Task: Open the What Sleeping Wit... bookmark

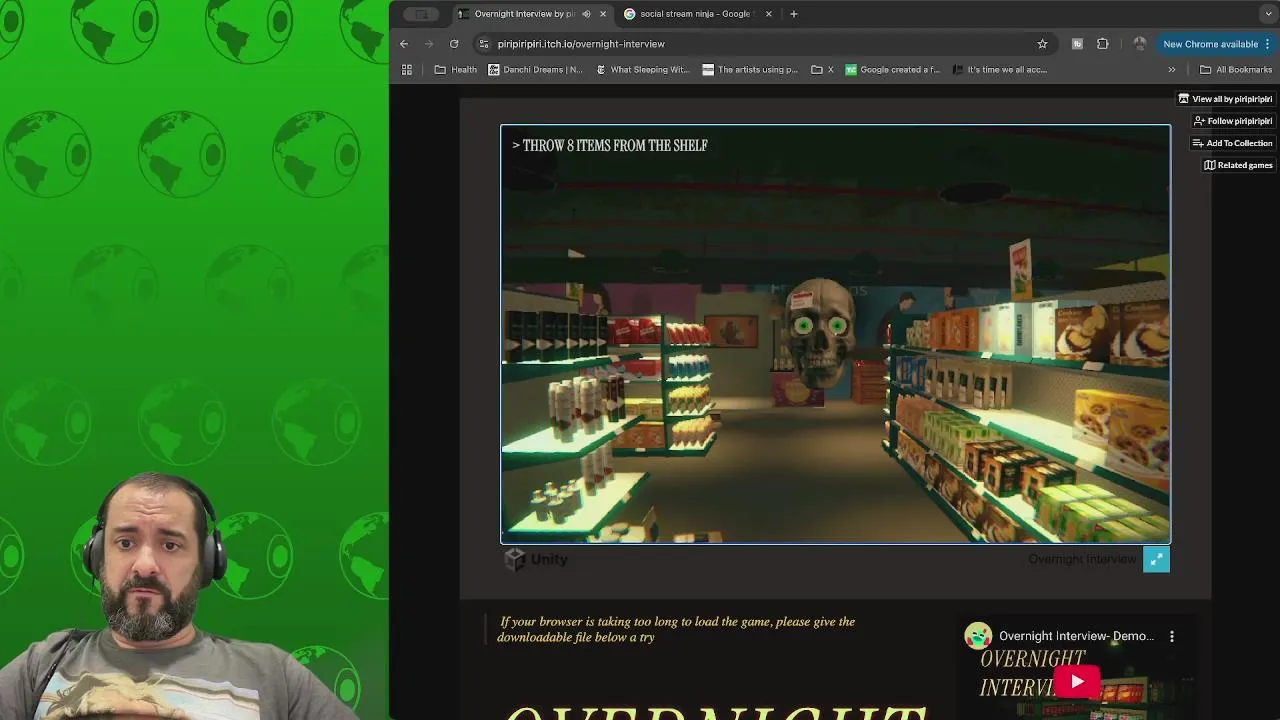Action: [x=643, y=70]
